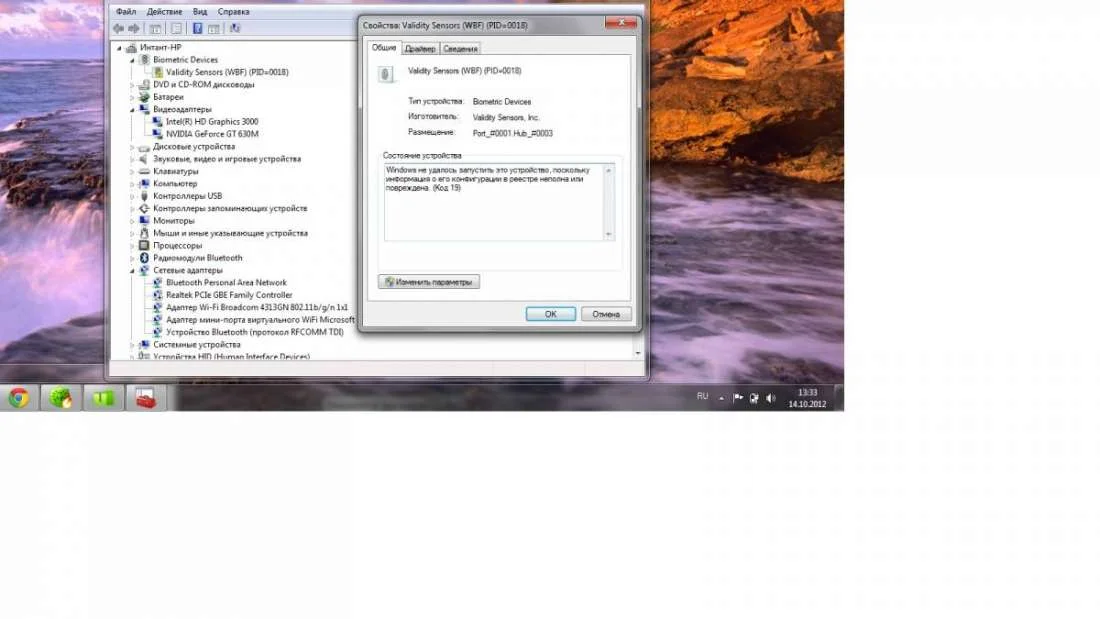Click the NVIDIA GeForce GT 630M icon
This screenshot has width=1100, height=619.
(x=158, y=134)
